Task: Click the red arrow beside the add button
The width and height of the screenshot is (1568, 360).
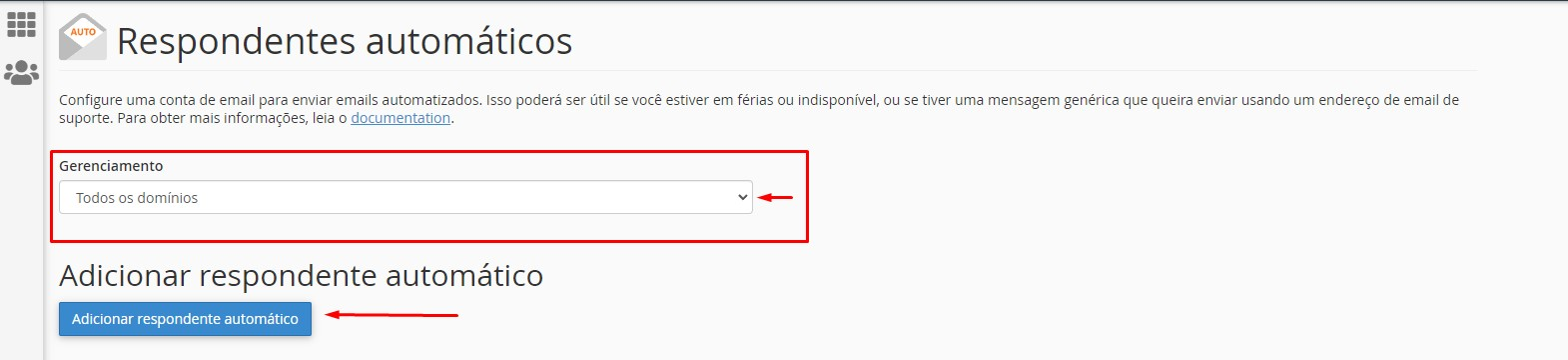Action: pyautogui.click(x=392, y=315)
